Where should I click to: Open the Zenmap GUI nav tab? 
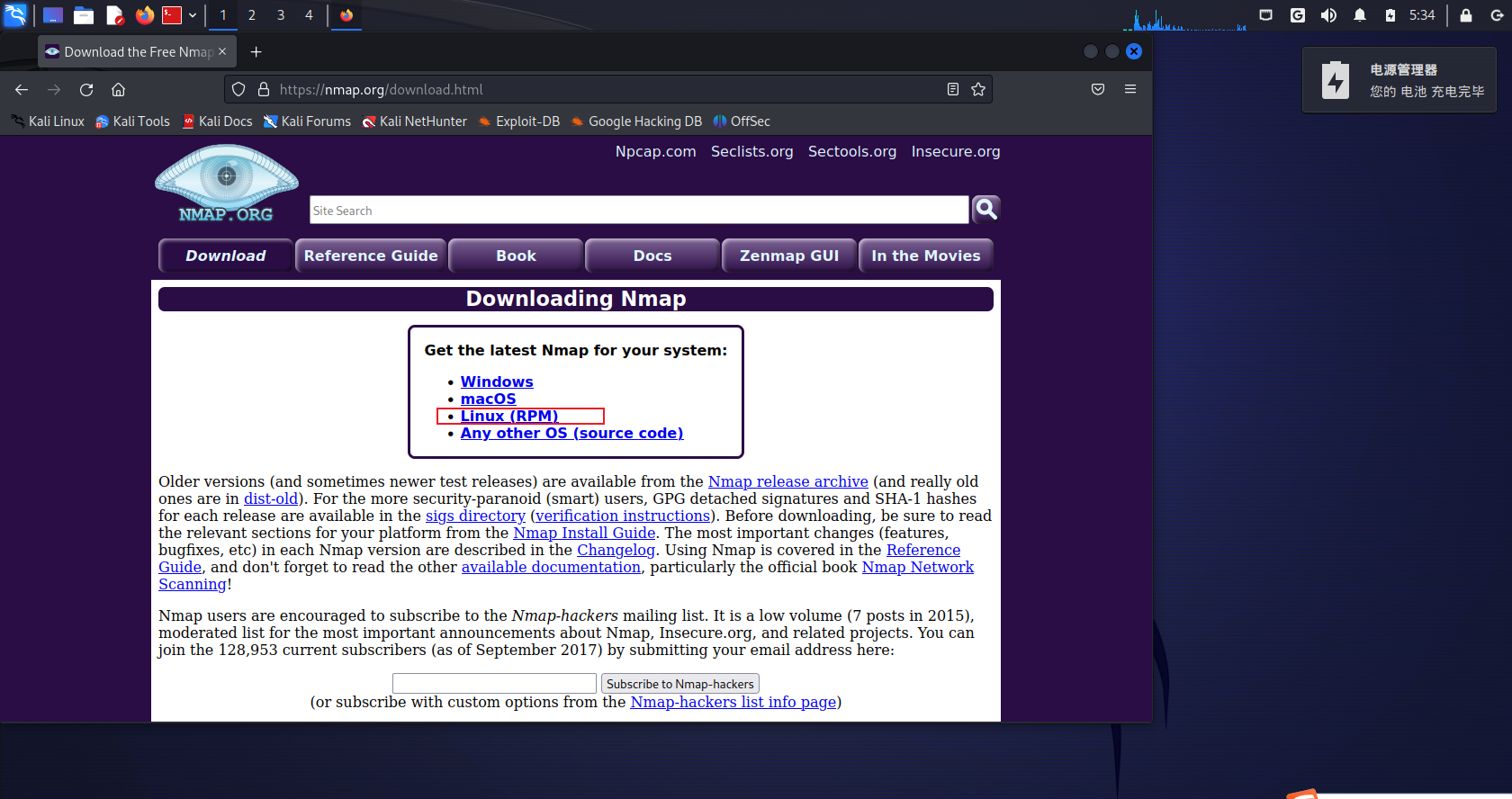click(789, 256)
